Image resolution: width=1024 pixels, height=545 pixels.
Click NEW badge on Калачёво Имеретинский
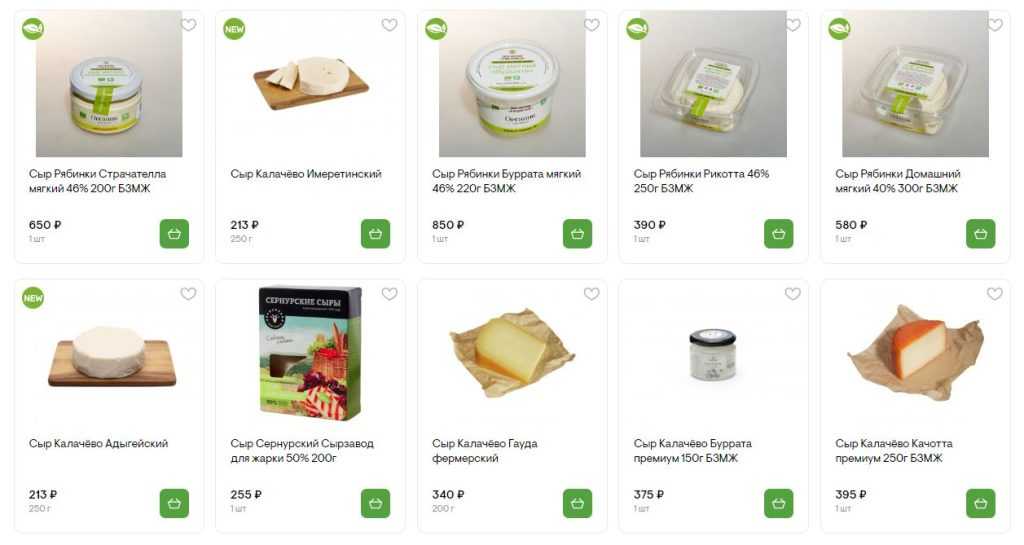tap(234, 29)
